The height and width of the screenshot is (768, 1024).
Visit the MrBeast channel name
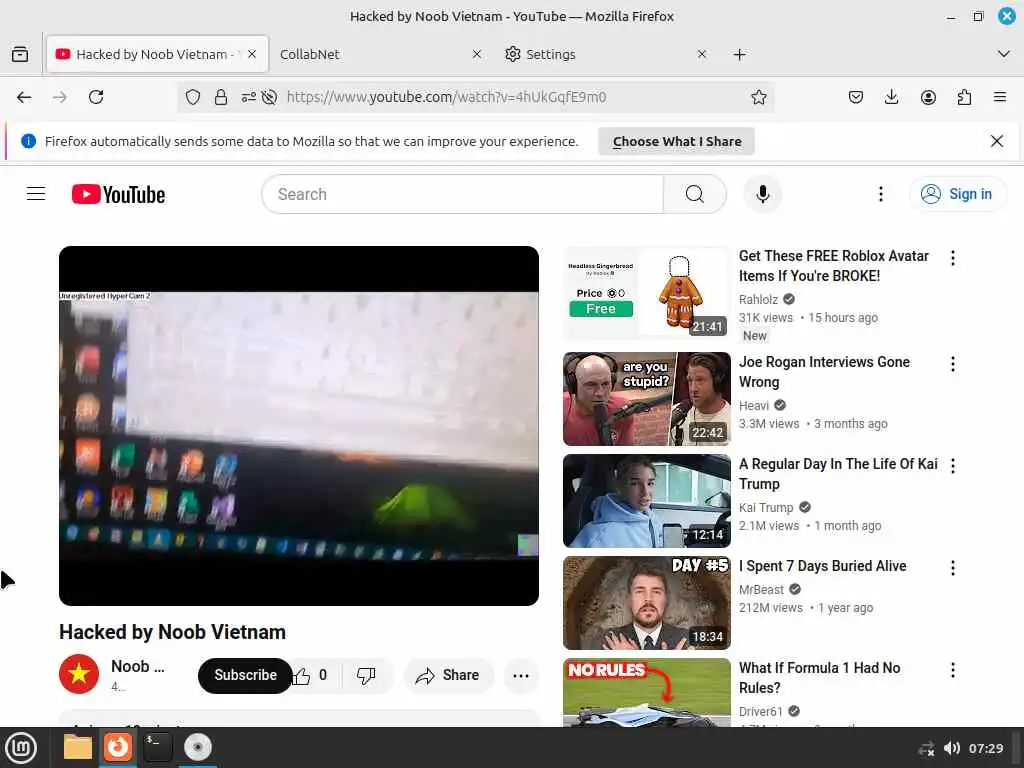click(761, 590)
